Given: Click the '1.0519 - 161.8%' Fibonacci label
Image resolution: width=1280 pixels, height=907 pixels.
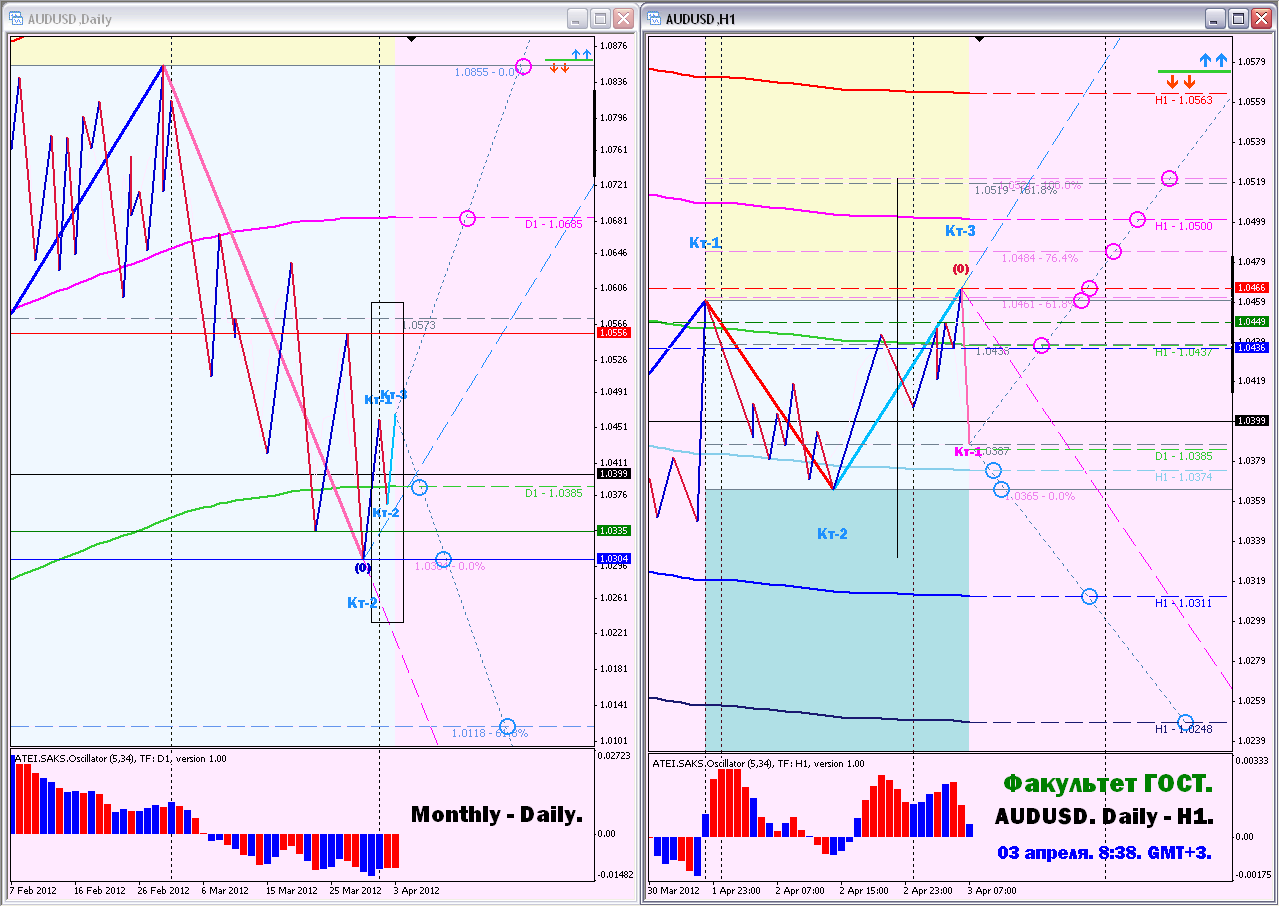Looking at the screenshot, I should coord(1016,190).
